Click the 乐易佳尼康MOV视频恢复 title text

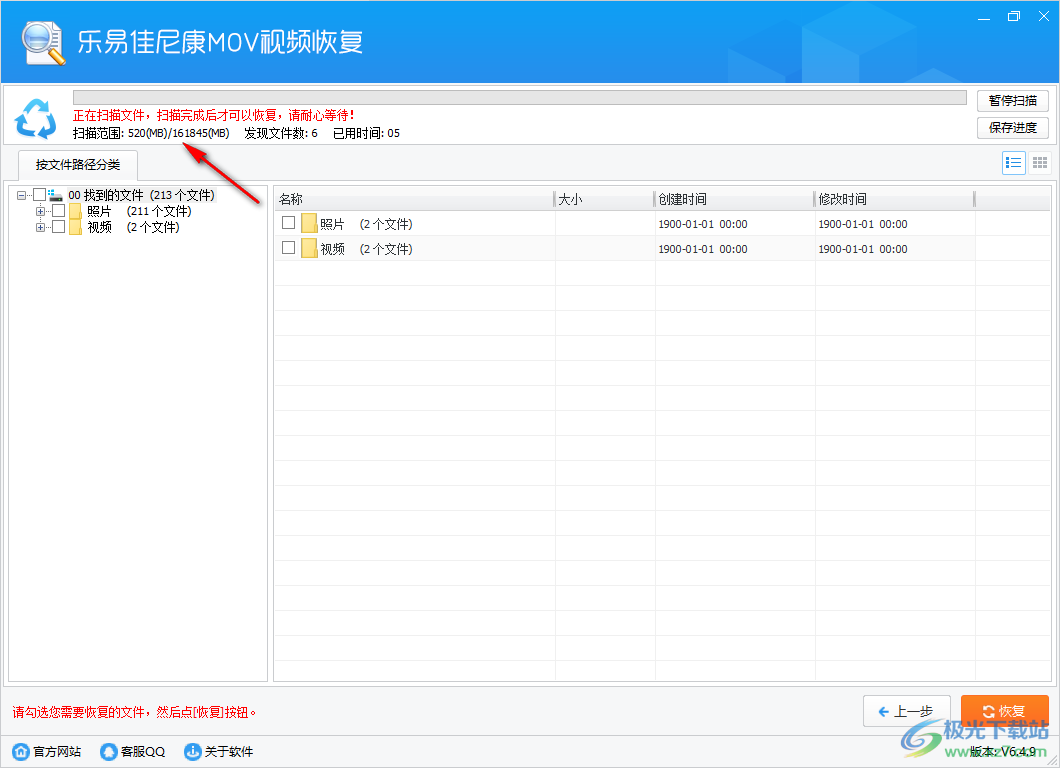(220, 42)
